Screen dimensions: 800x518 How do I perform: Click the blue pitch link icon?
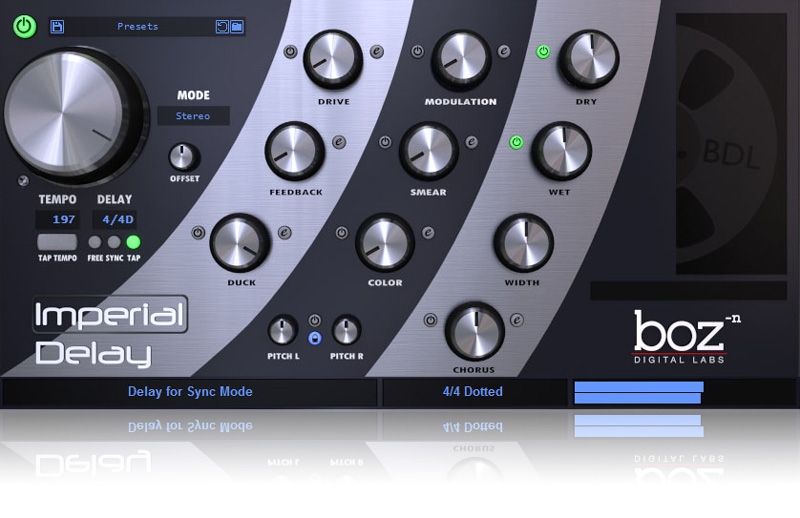tap(315, 339)
